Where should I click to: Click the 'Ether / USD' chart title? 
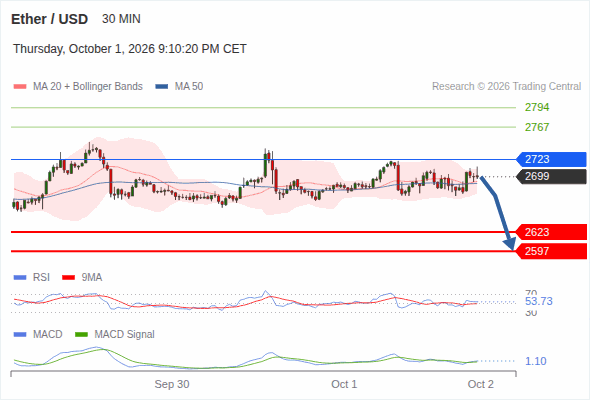[x=49, y=19]
